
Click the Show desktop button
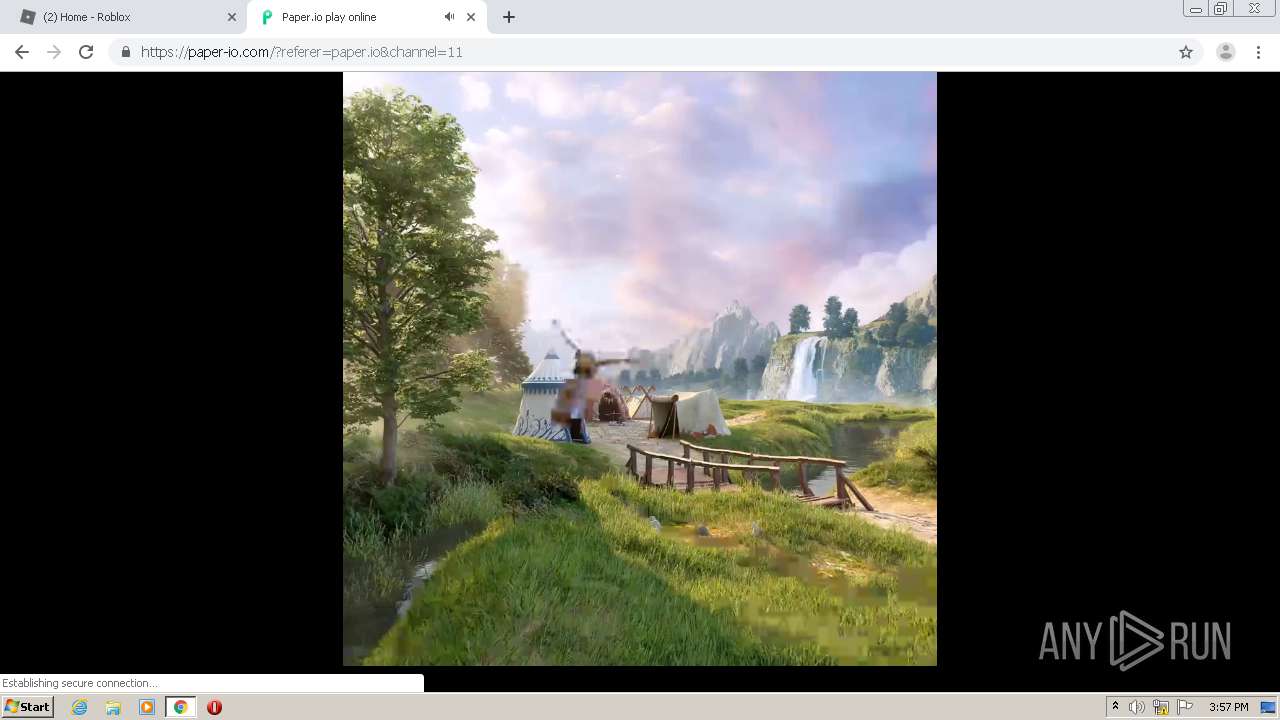1269,707
